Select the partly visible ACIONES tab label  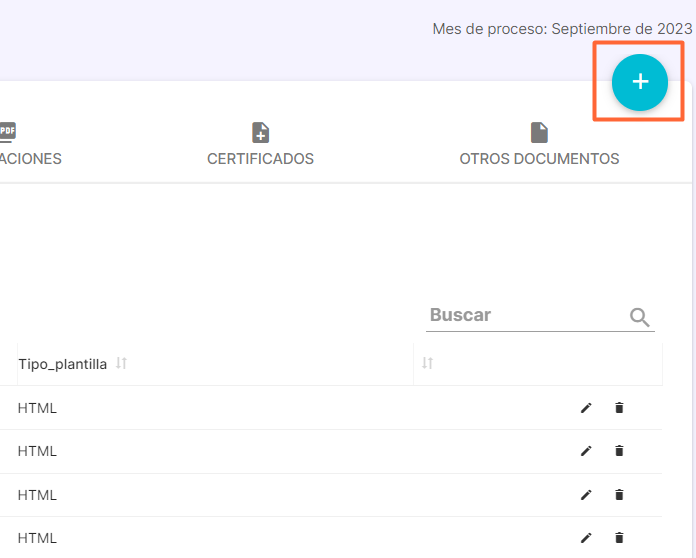coord(31,158)
